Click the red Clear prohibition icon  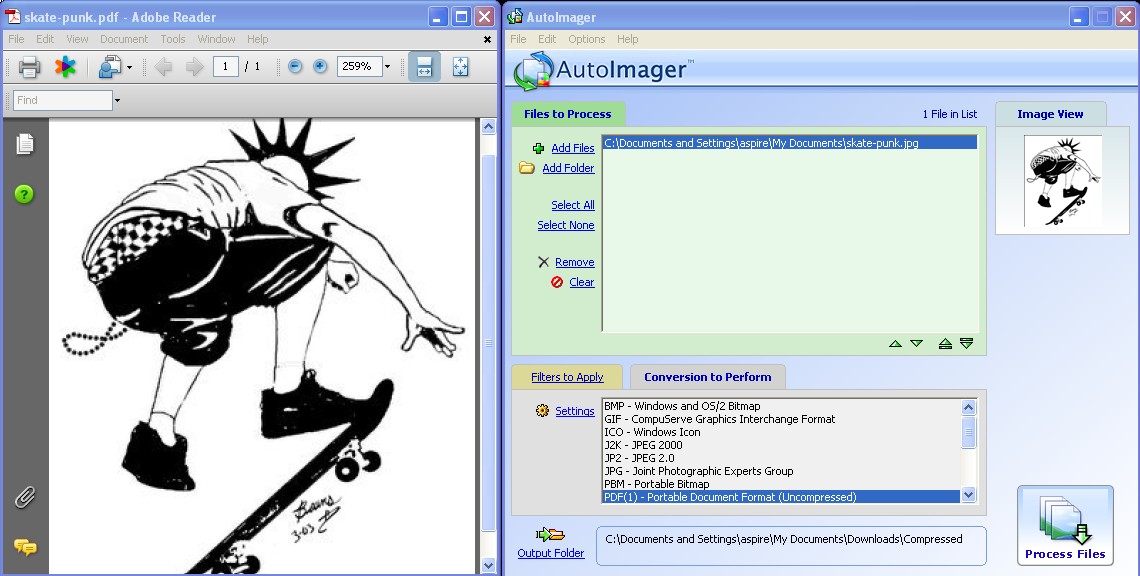click(557, 282)
